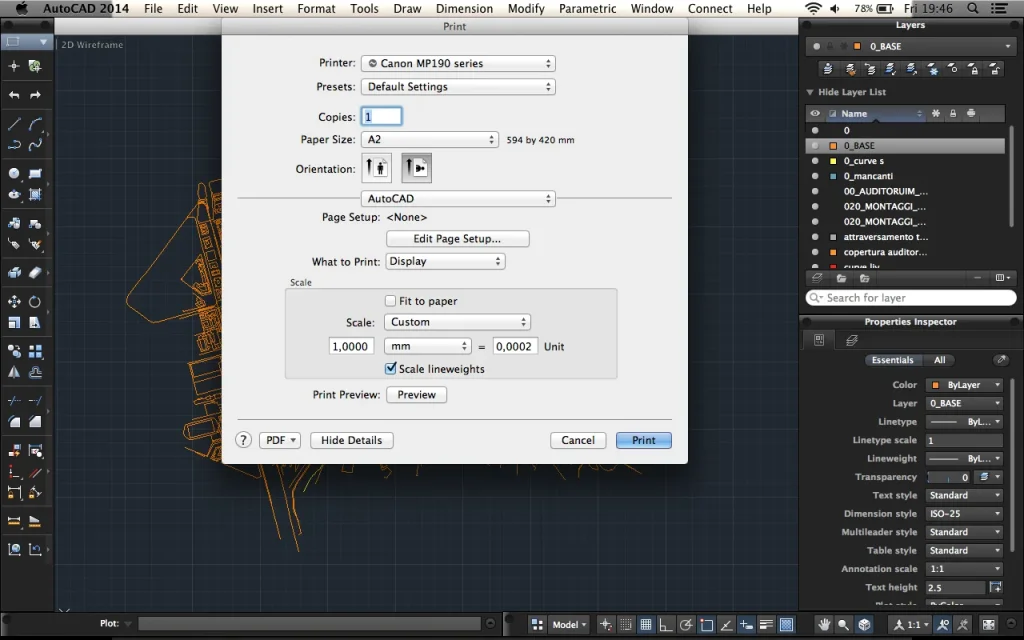Viewport: 1024px width, 640px height.
Task: Click the Redo arrow in tool palette
Action: tap(35, 95)
